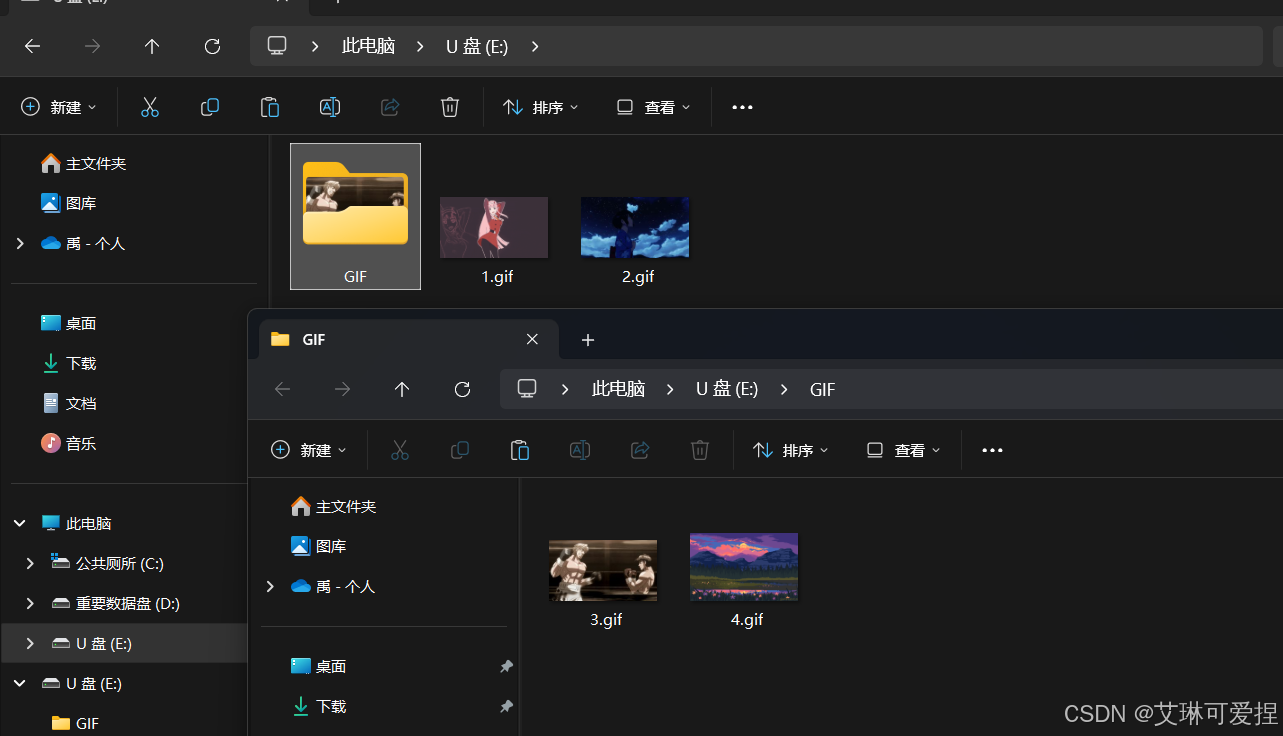Open the 排序 dropdown
This screenshot has width=1283, height=736.
(541, 107)
